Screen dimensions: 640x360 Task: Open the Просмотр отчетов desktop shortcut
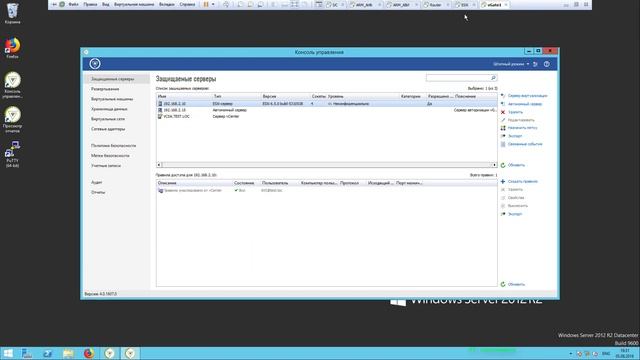[13, 119]
